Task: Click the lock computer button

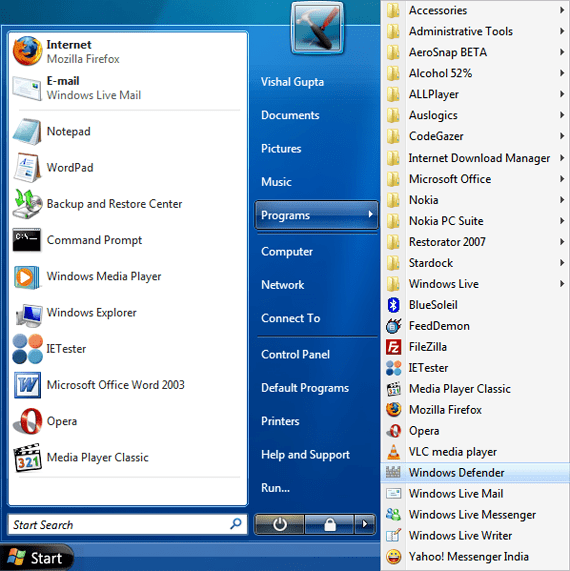Action: coord(329,524)
